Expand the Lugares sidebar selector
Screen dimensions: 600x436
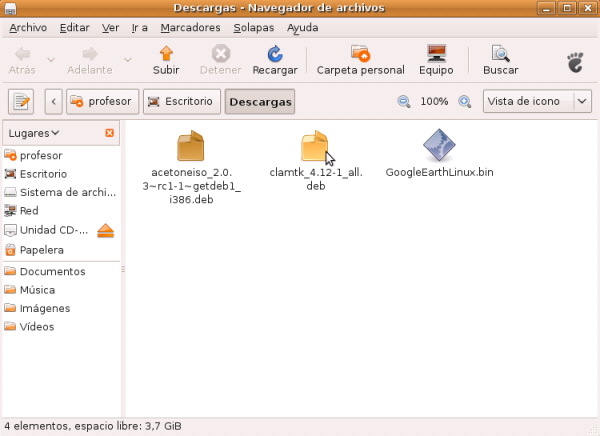pos(34,133)
